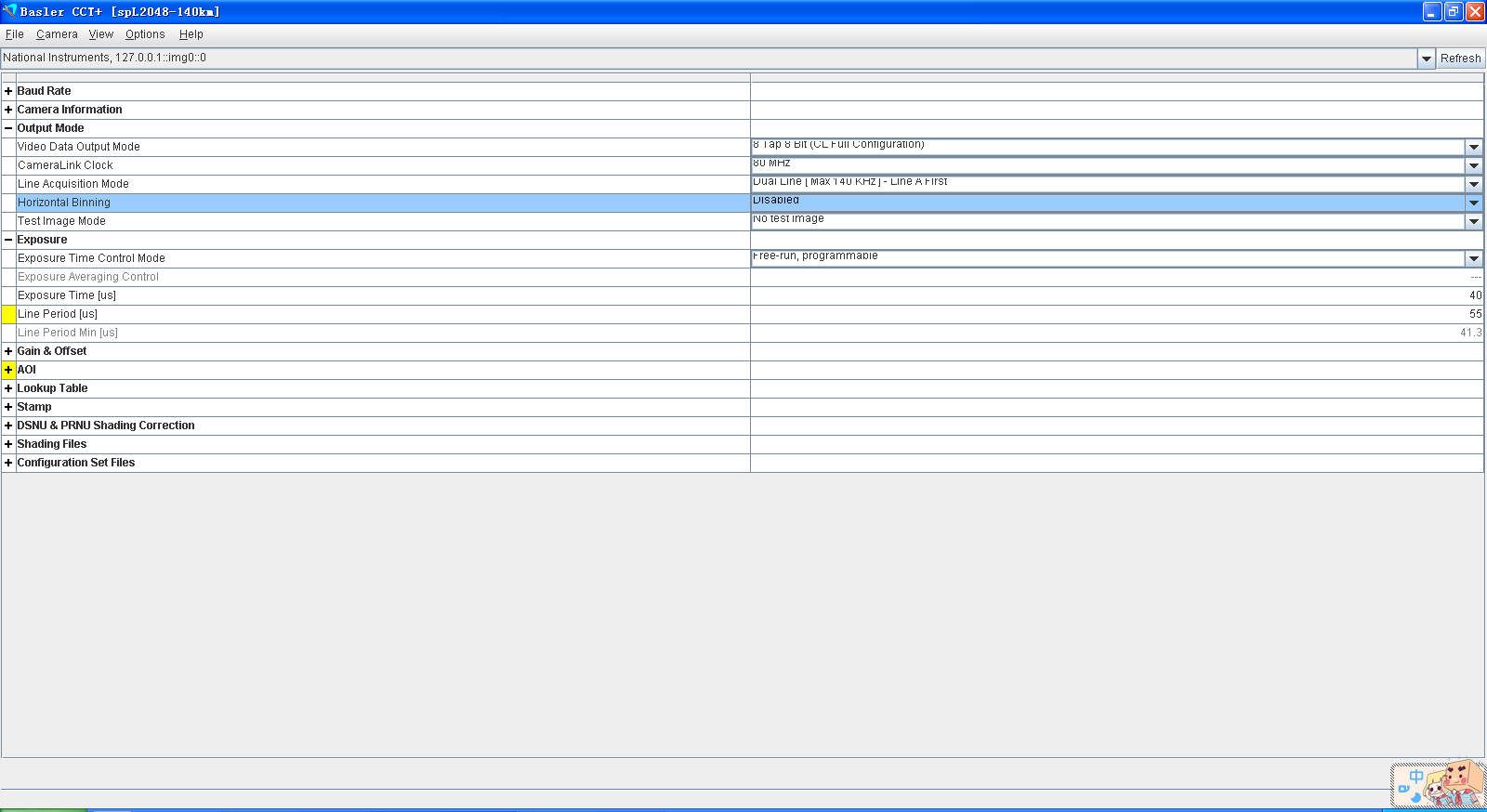Viewport: 1487px width, 812px height.
Task: Expand the Camera Information group
Action: coord(8,110)
